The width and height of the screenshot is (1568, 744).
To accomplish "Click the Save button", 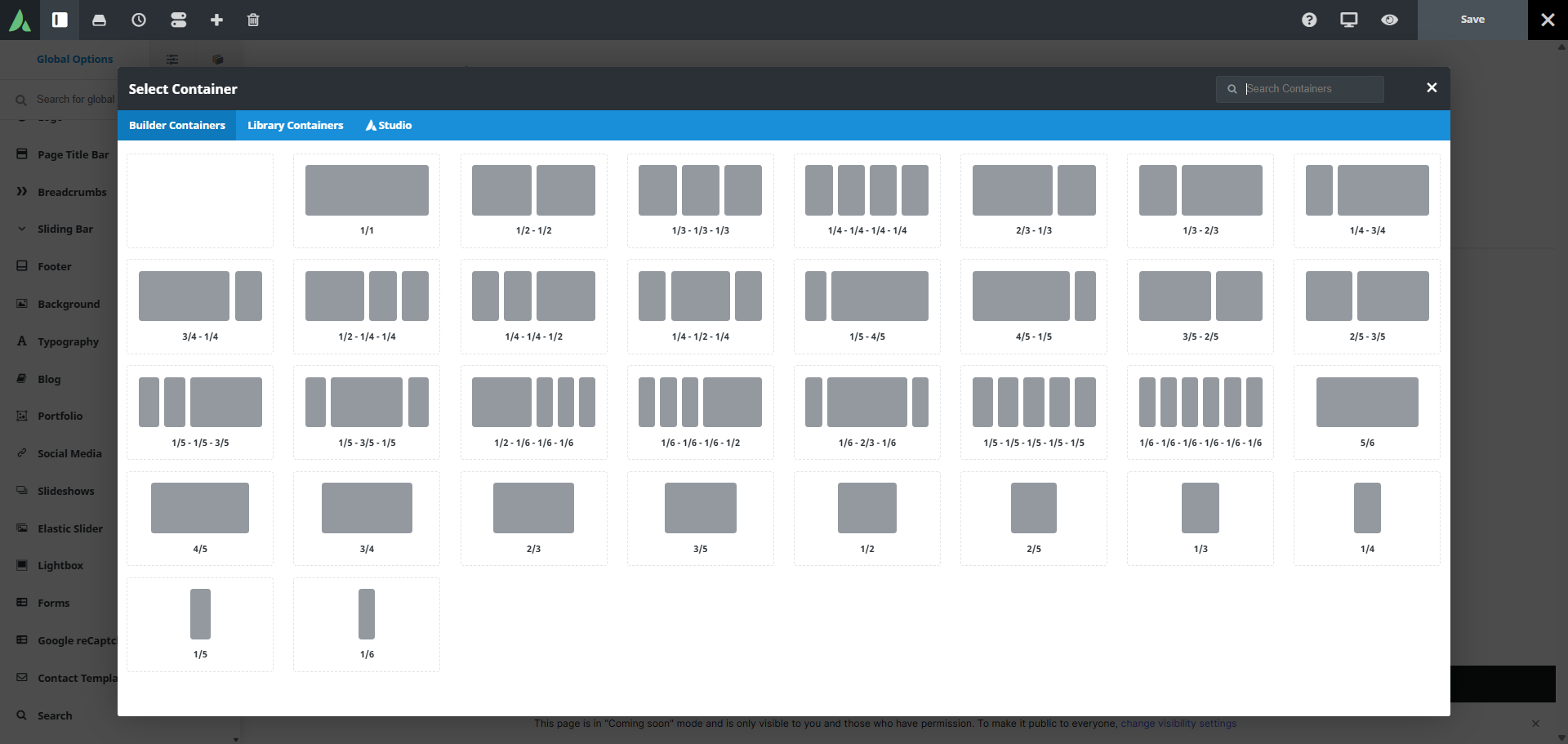I will pyautogui.click(x=1472, y=20).
